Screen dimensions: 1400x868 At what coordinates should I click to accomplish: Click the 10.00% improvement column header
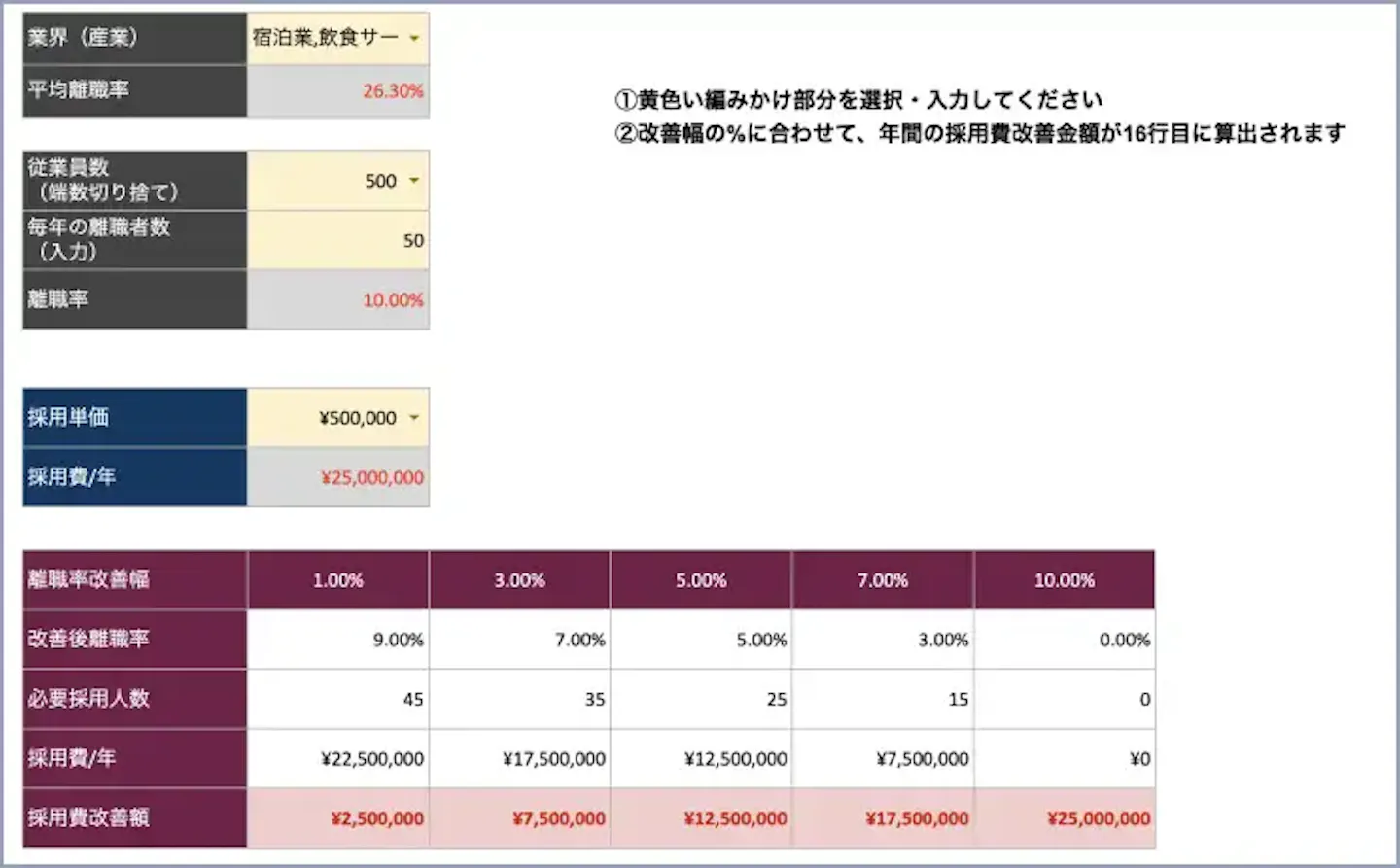pyautogui.click(x=1065, y=580)
